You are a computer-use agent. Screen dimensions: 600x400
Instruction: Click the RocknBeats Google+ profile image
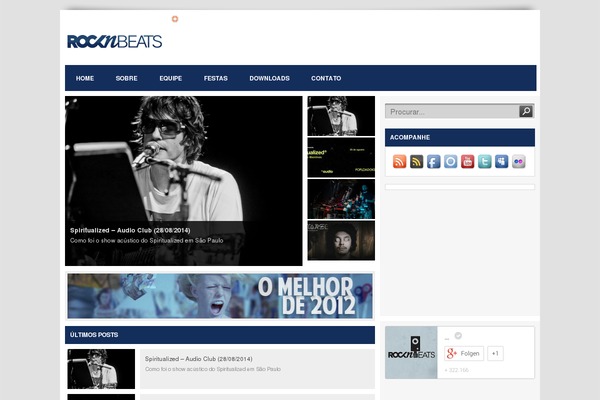[411, 353]
